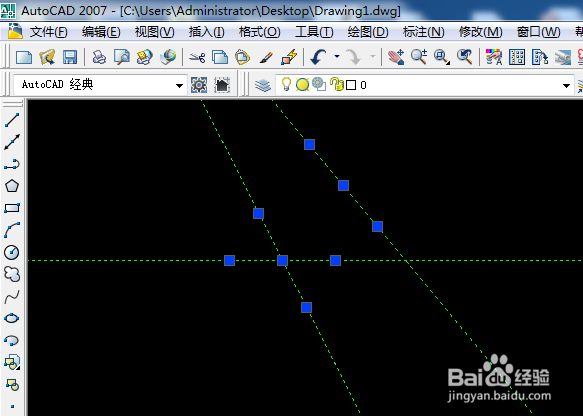Click the My Workspace house icon
Viewport: 583px width, 416px height.
click(x=222, y=85)
